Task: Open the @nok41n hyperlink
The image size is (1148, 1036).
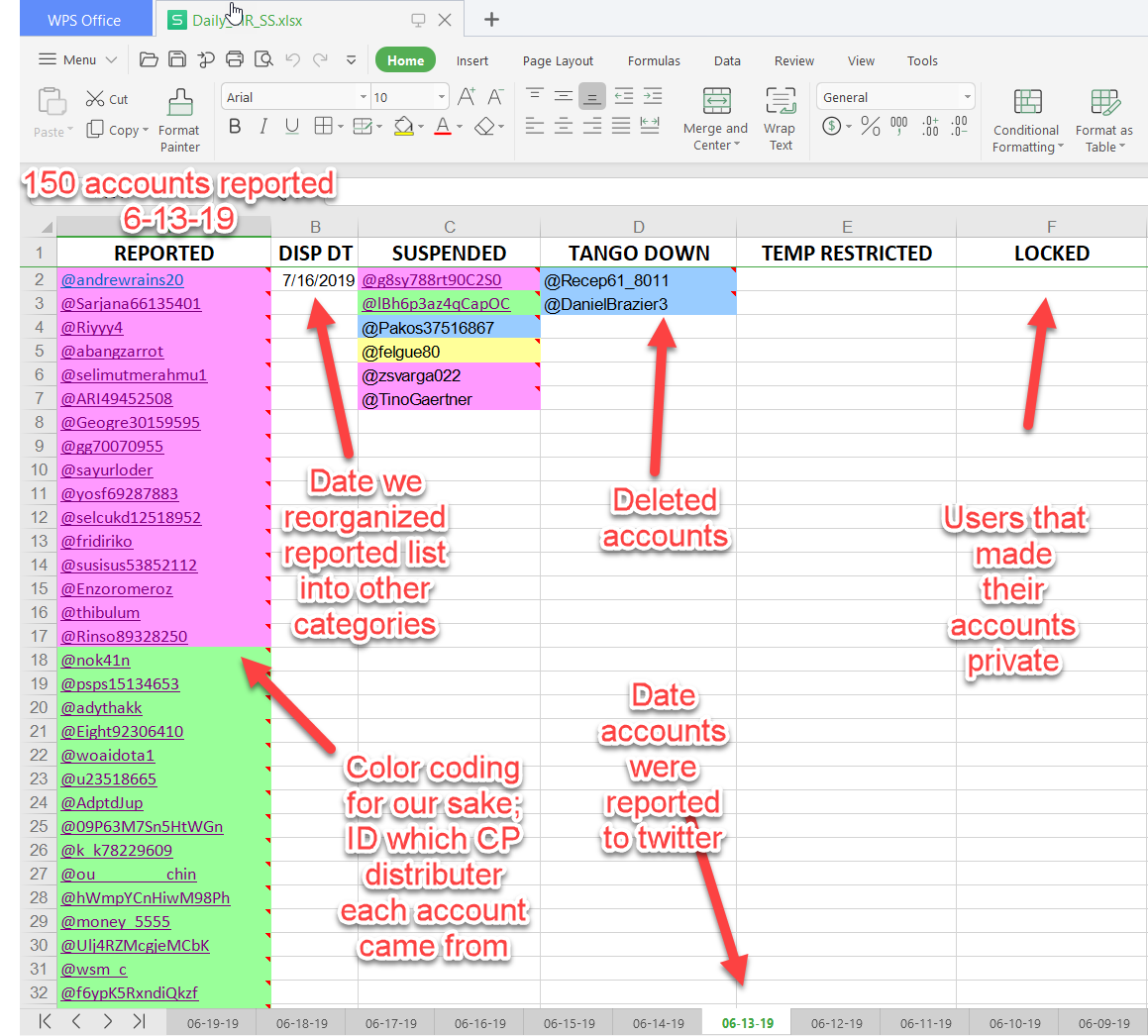Action: (95, 661)
